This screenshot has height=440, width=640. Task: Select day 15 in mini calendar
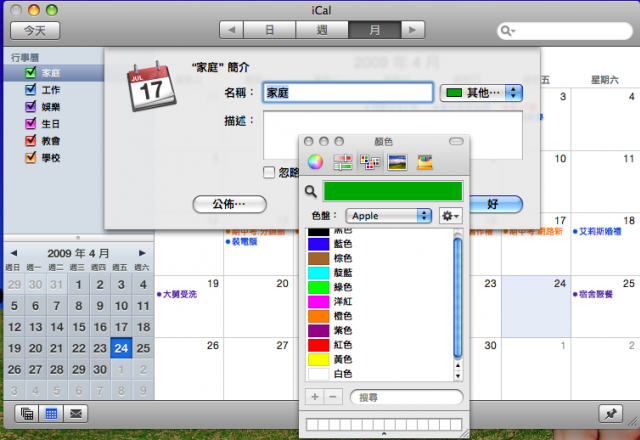pos(79,327)
